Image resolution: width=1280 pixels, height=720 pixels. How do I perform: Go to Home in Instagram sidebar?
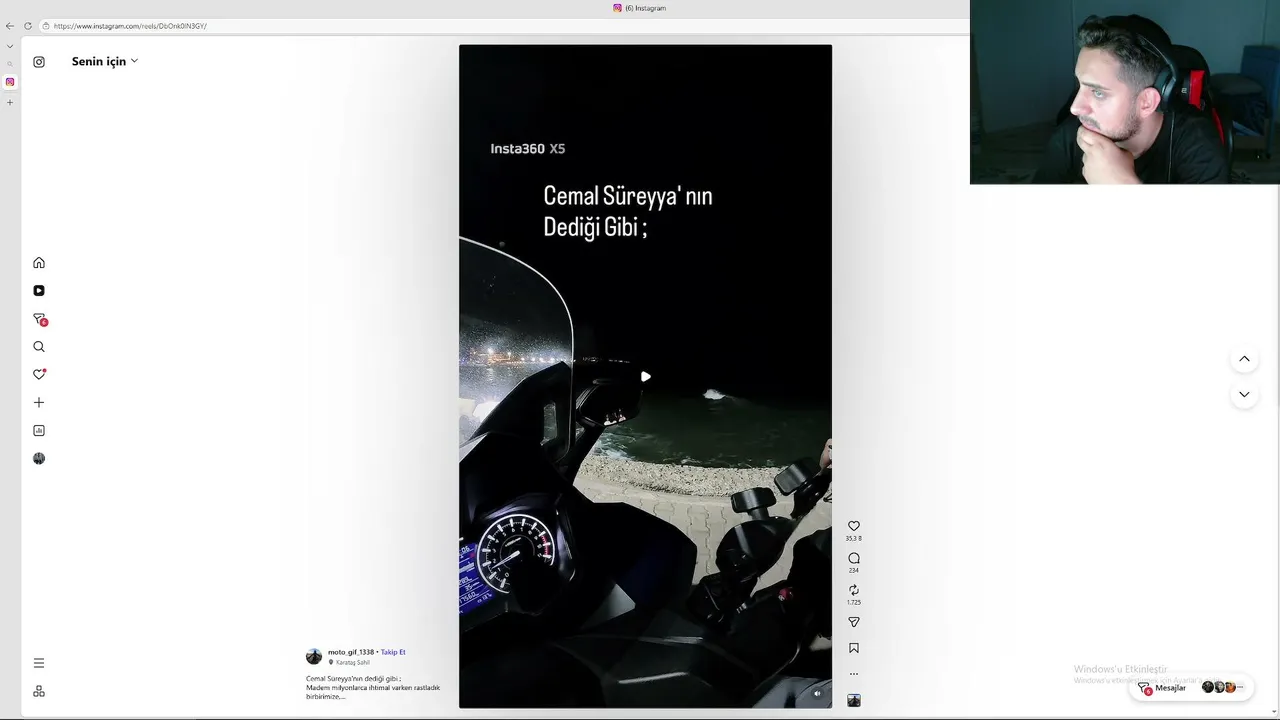(x=39, y=263)
